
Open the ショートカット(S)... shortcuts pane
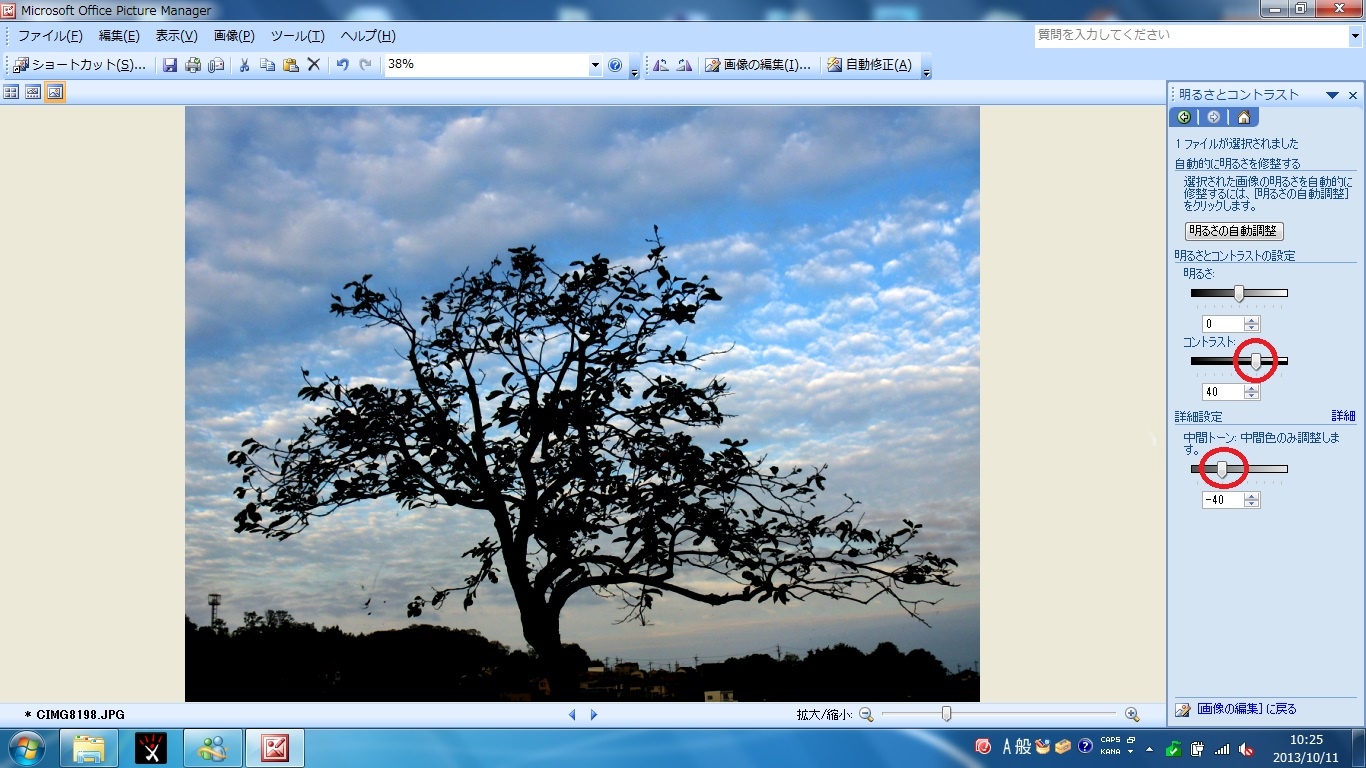click(x=80, y=65)
